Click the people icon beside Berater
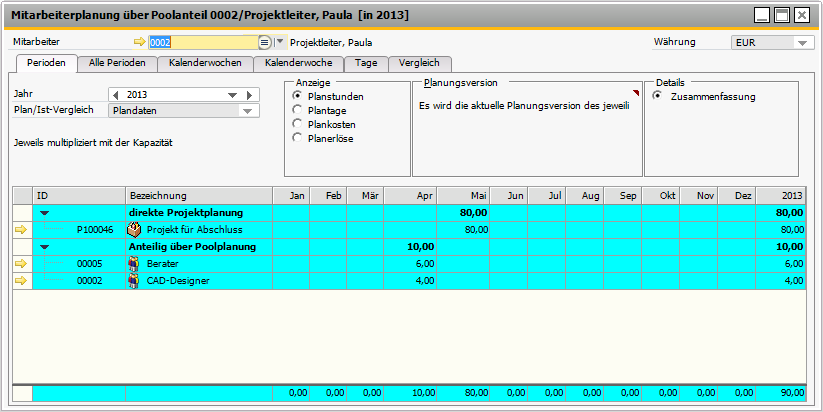 pos(134,263)
